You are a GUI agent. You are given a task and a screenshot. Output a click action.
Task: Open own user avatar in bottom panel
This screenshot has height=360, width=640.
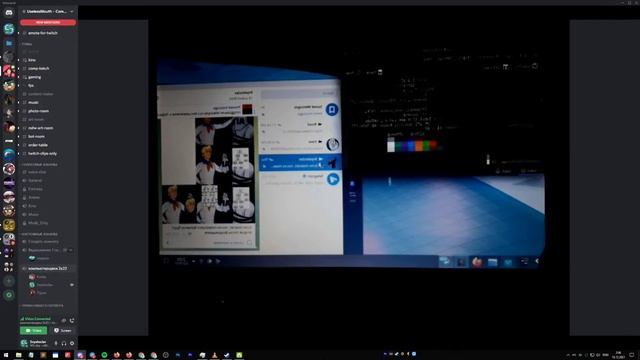coord(24,343)
